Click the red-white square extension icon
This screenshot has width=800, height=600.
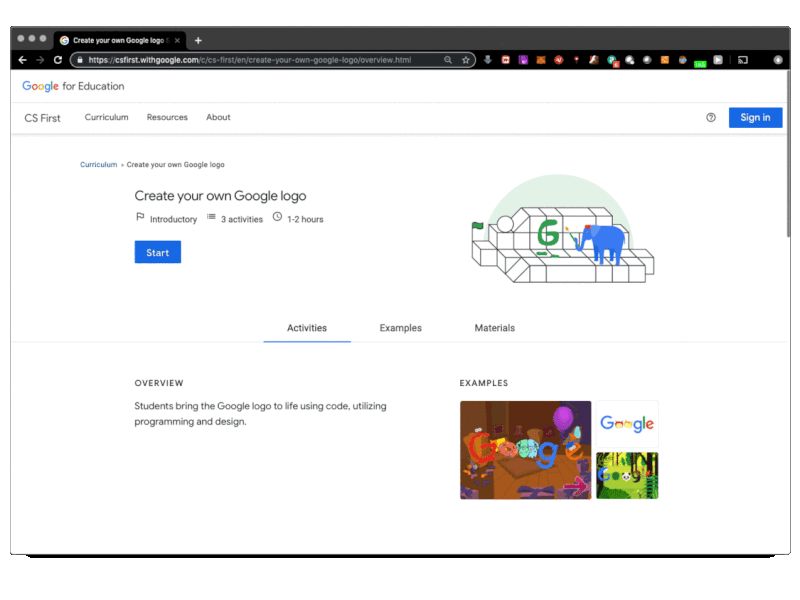(x=506, y=60)
